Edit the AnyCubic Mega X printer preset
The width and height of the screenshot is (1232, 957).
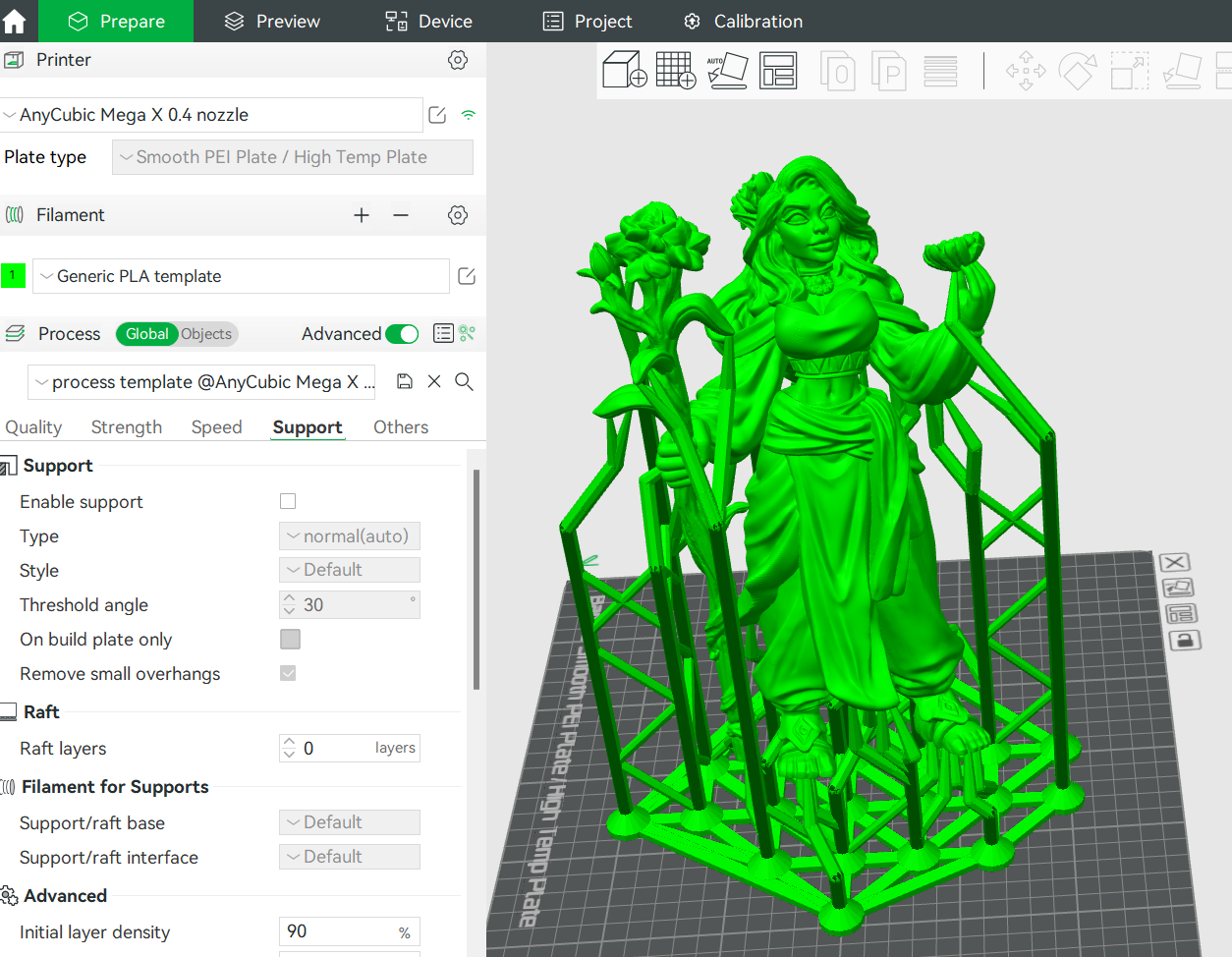437,115
